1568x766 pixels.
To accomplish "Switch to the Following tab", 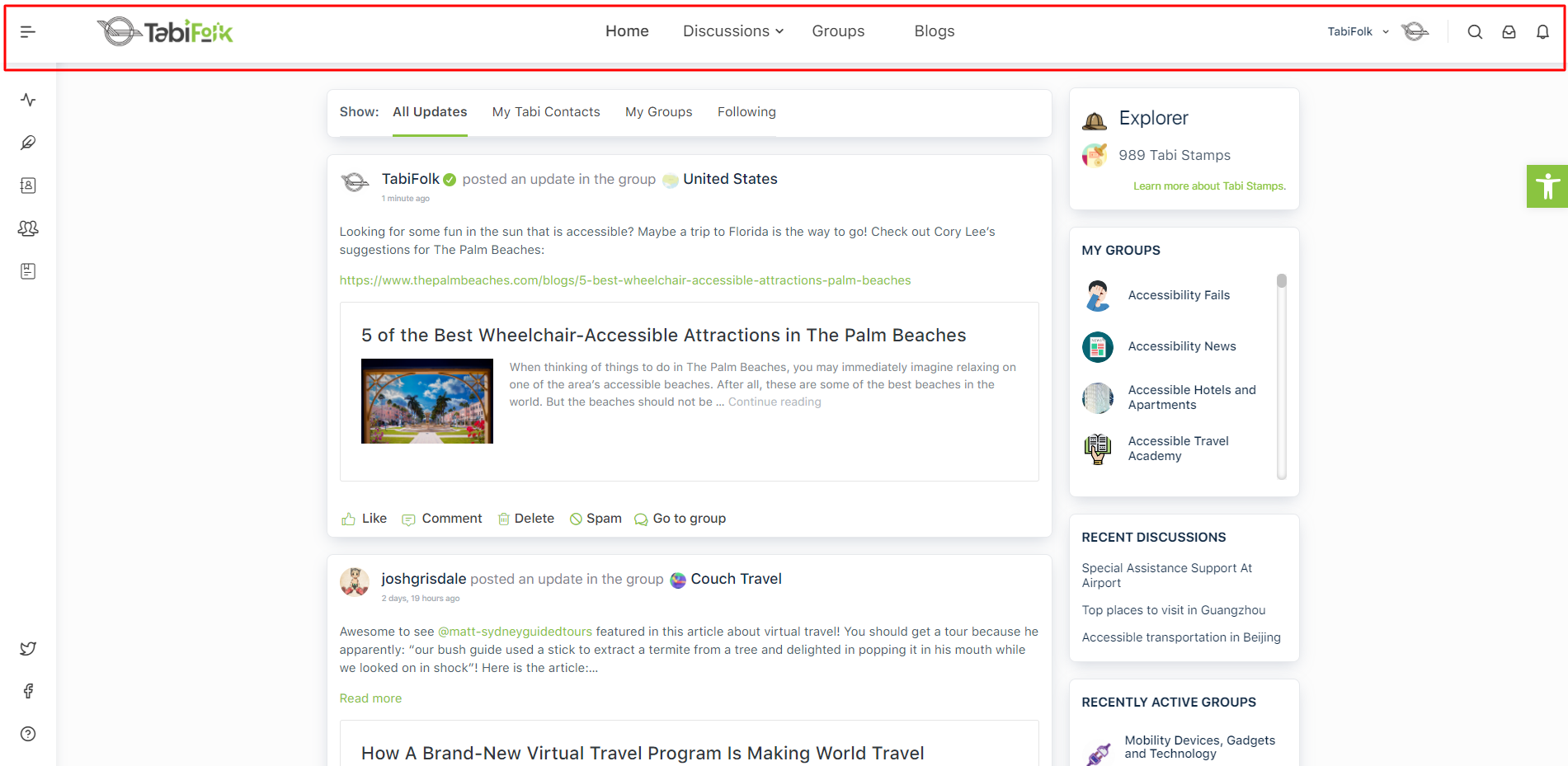I will 746,112.
